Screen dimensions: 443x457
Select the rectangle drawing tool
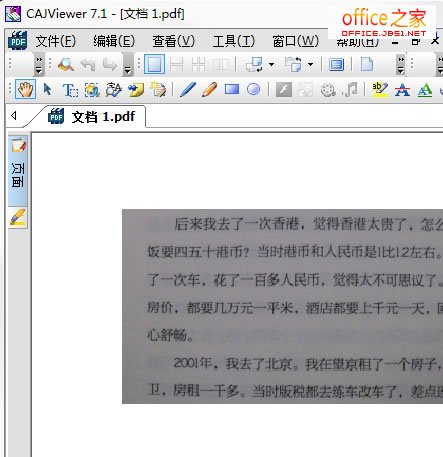tap(232, 89)
